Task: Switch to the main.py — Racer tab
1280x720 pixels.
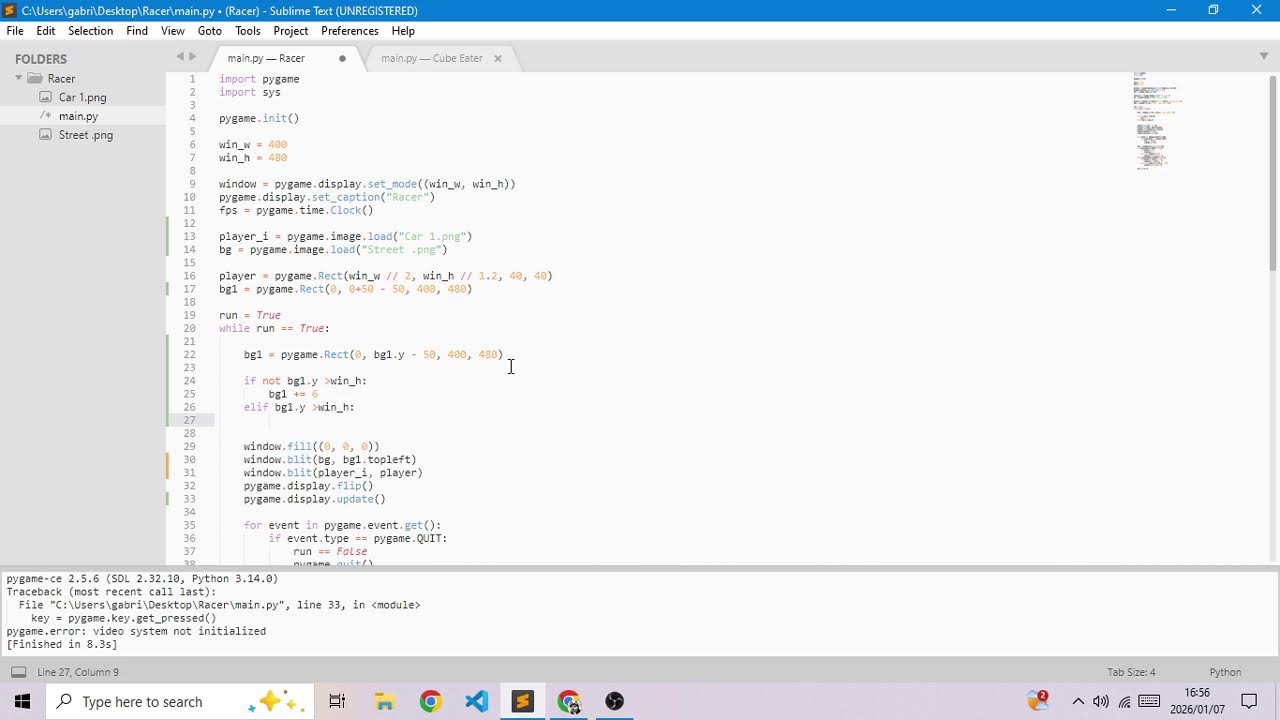Action: [266, 58]
